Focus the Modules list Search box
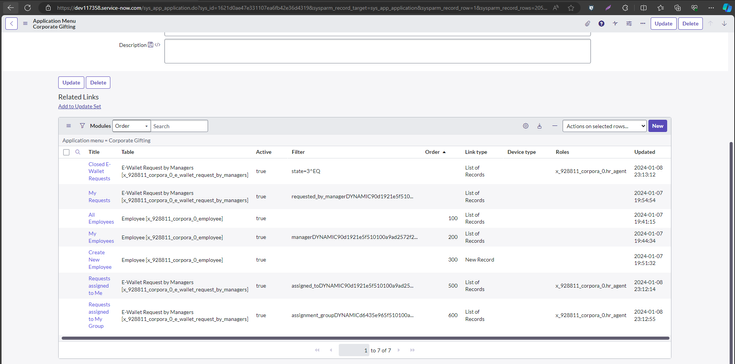Screen dimensions: 735x364 (179, 126)
